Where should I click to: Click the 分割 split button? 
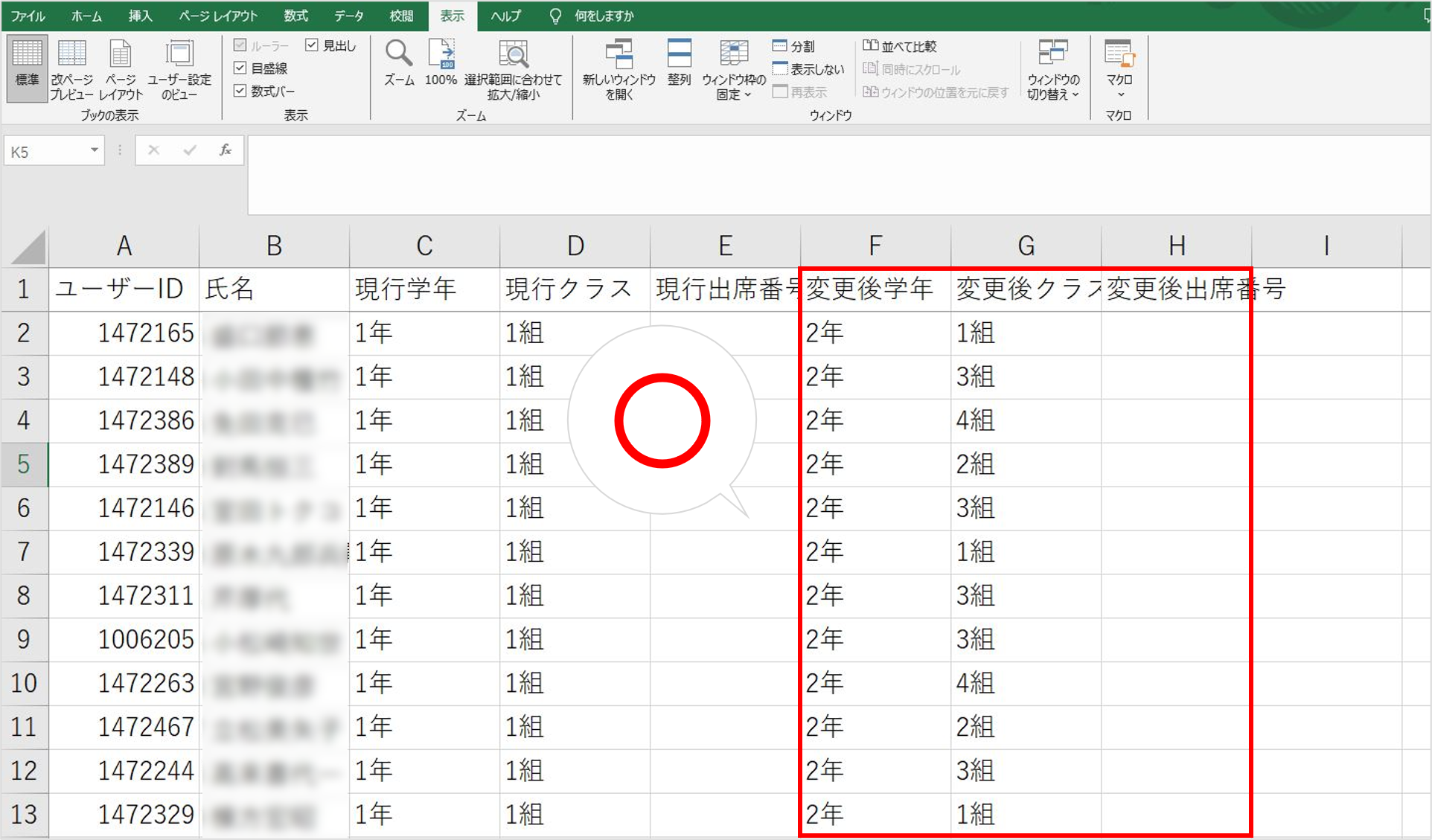pyautogui.click(x=794, y=46)
